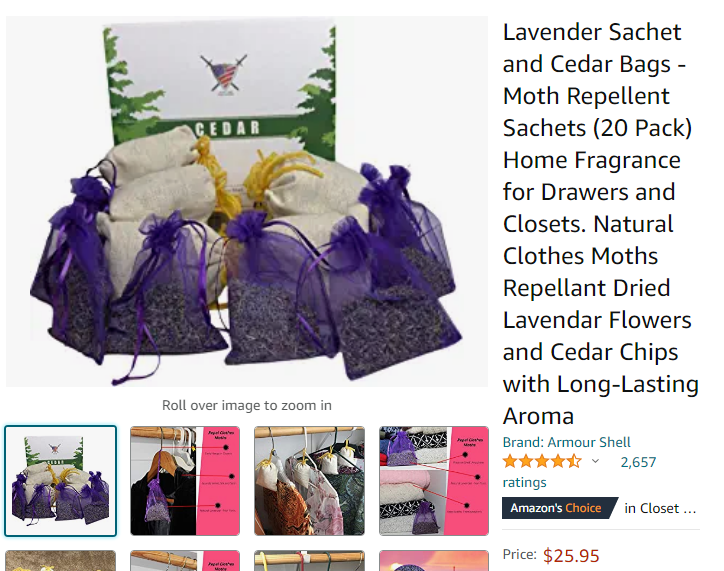Click the star rating icons
The width and height of the screenshot is (724, 571).
pos(543,461)
